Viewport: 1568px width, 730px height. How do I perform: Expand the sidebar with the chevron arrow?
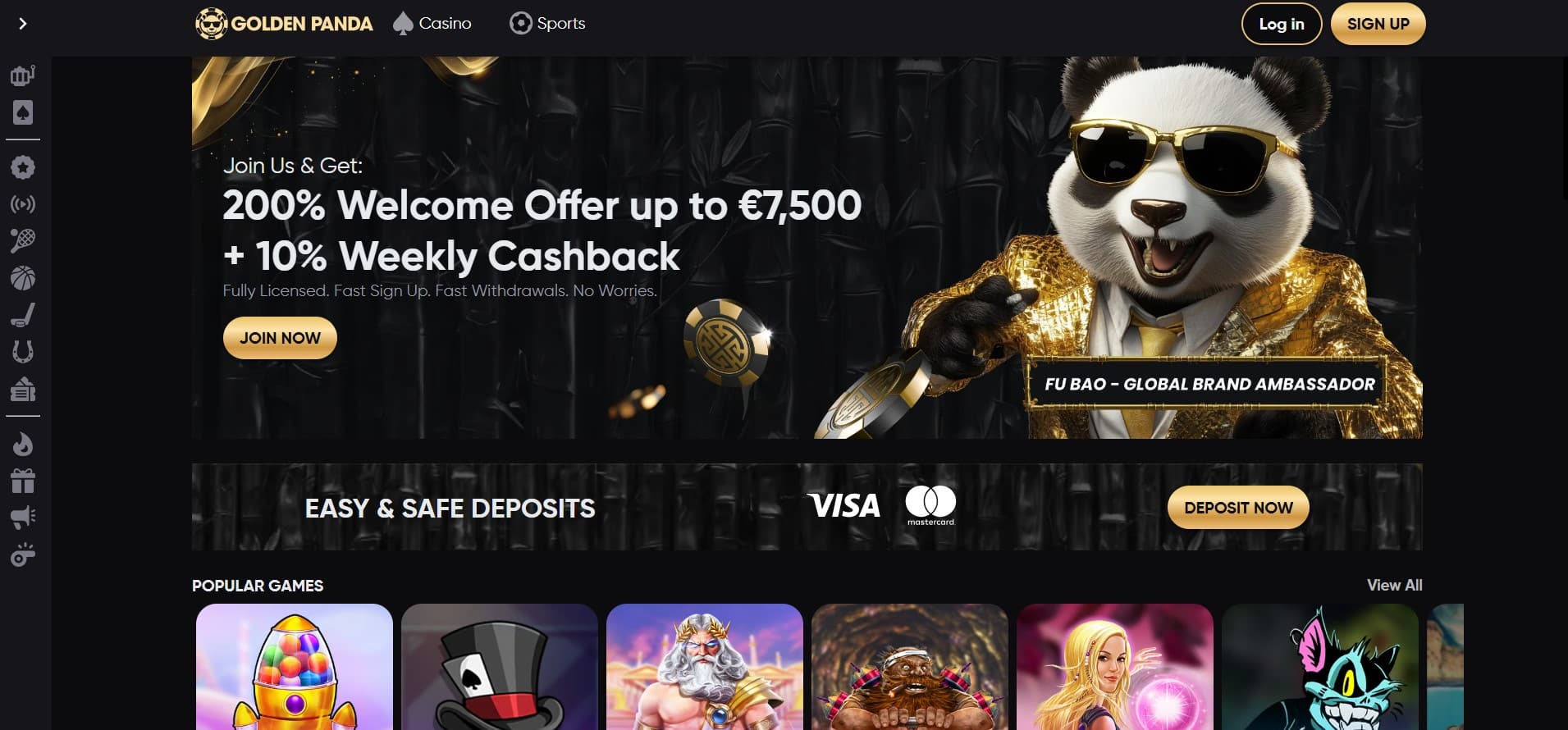point(23,24)
